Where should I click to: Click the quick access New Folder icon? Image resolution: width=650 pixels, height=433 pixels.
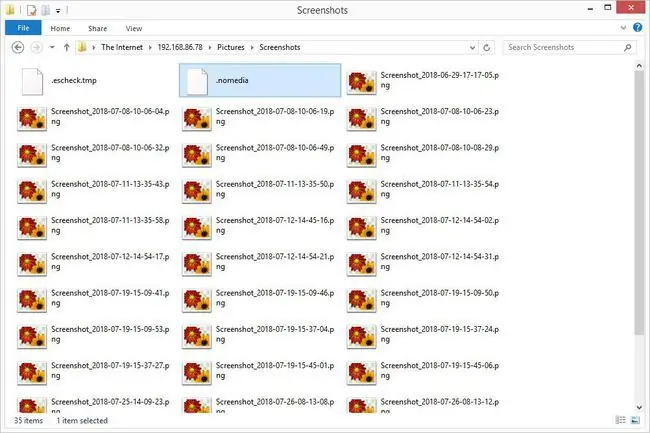46,10
